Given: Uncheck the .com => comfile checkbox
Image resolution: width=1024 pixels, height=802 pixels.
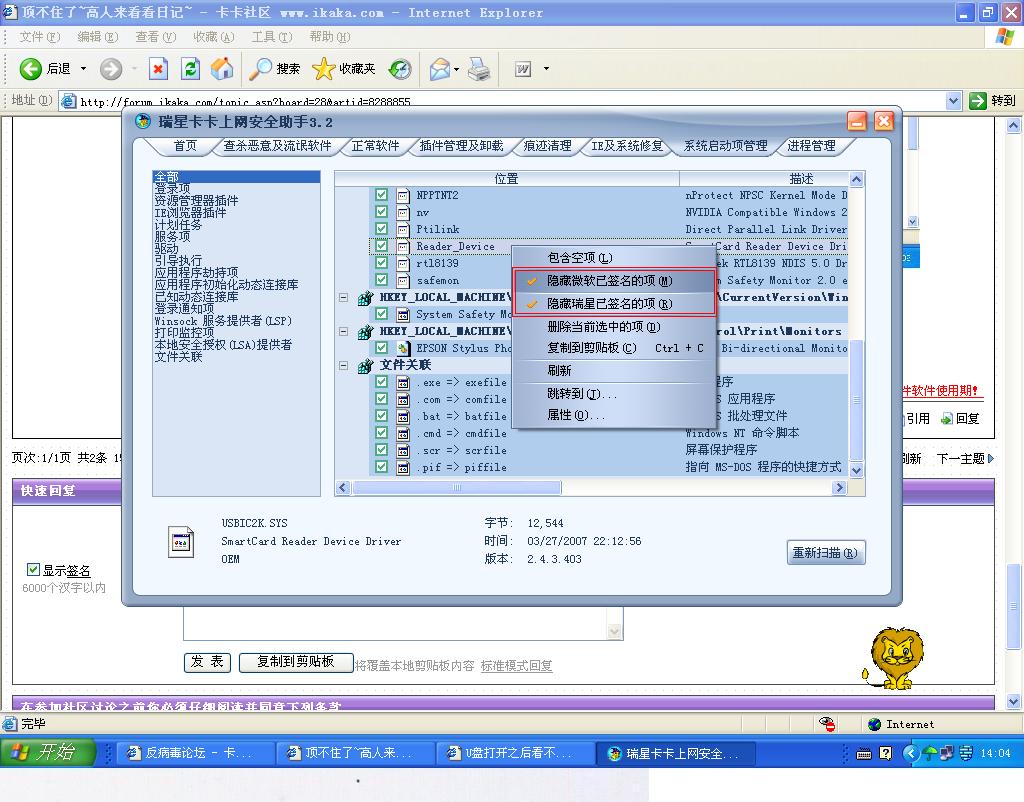Looking at the screenshot, I should [x=381, y=398].
